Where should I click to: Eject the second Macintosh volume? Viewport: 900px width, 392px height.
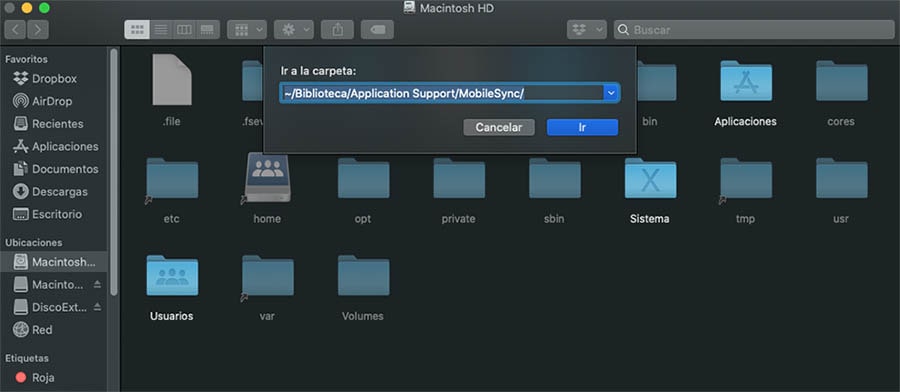point(97,284)
